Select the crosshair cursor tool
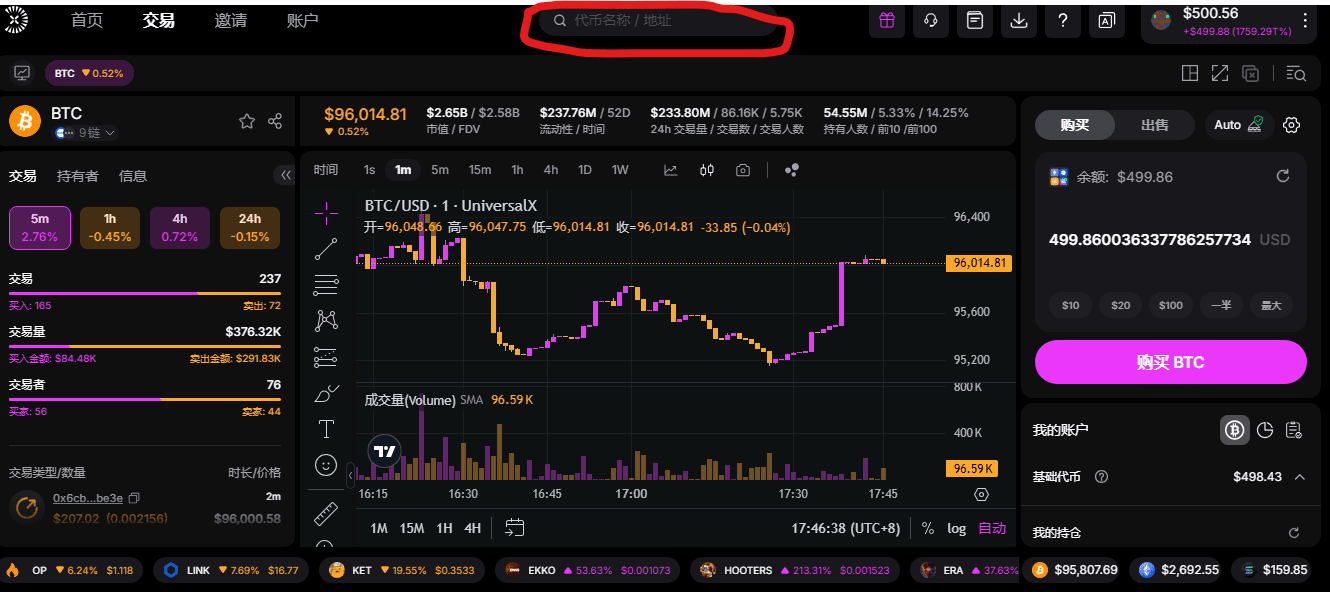Viewport: 1330px width, 592px height. tap(326, 211)
